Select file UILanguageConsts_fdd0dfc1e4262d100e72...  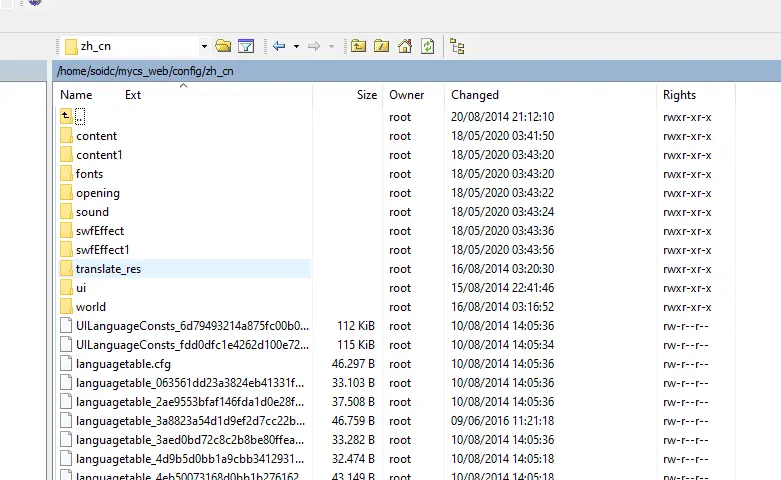(192, 345)
